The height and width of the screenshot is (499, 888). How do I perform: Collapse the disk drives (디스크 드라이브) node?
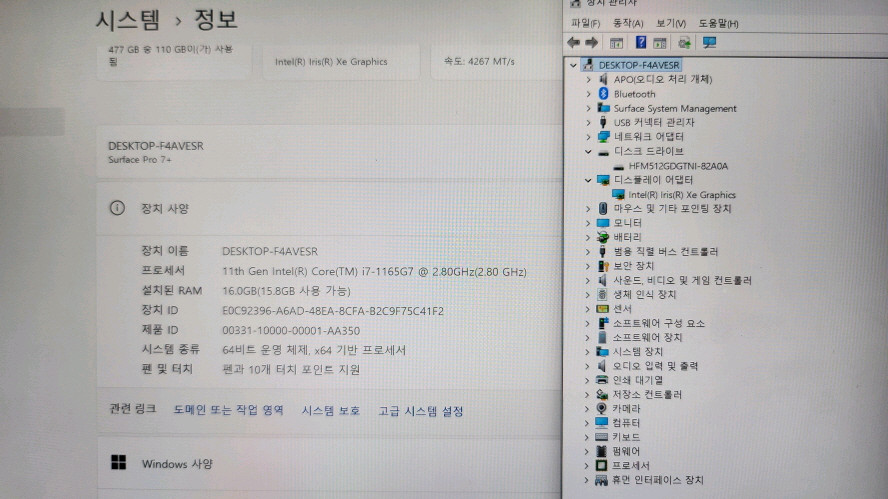(588, 151)
